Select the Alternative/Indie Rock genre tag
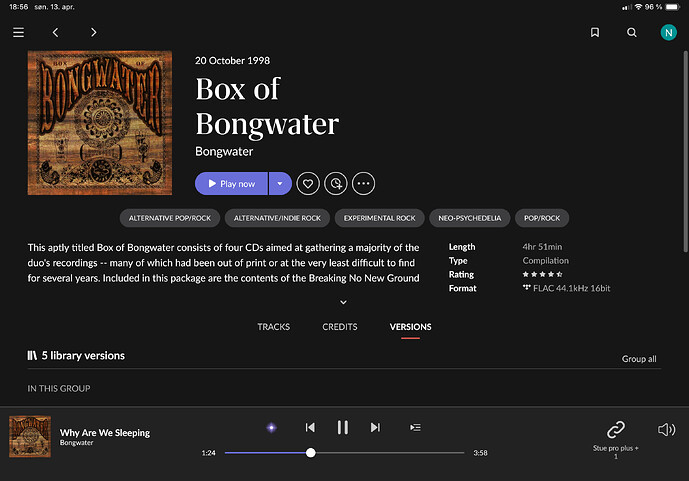This screenshot has width=689, height=481. (x=277, y=218)
